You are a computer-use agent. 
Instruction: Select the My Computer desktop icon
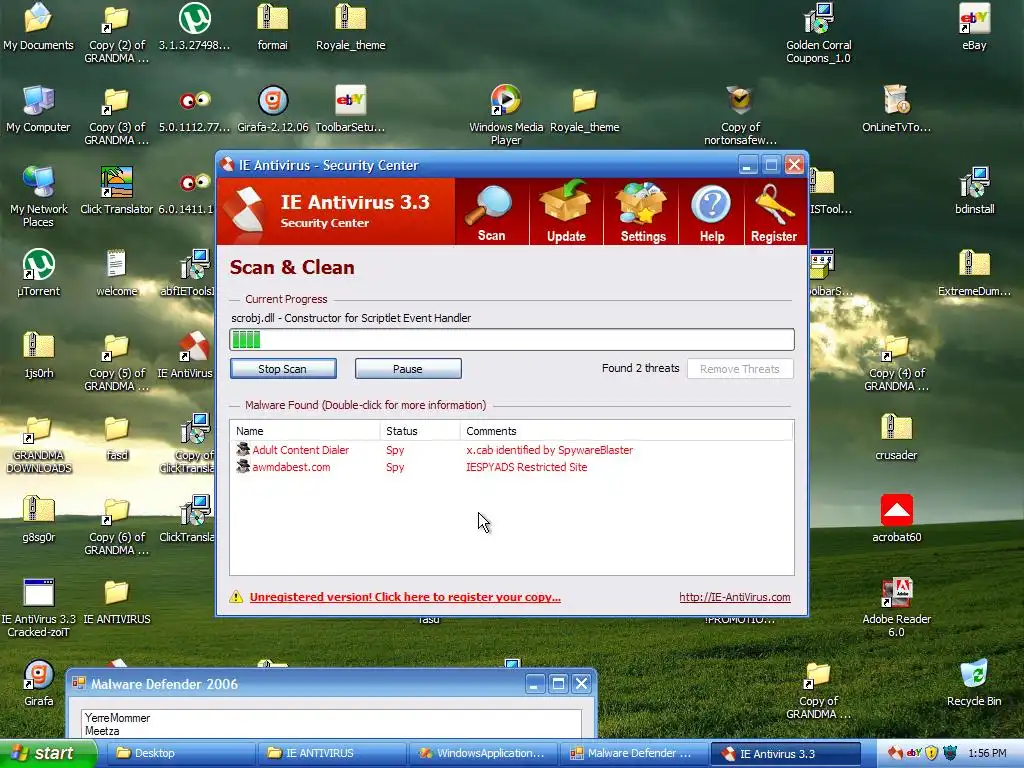[39, 110]
